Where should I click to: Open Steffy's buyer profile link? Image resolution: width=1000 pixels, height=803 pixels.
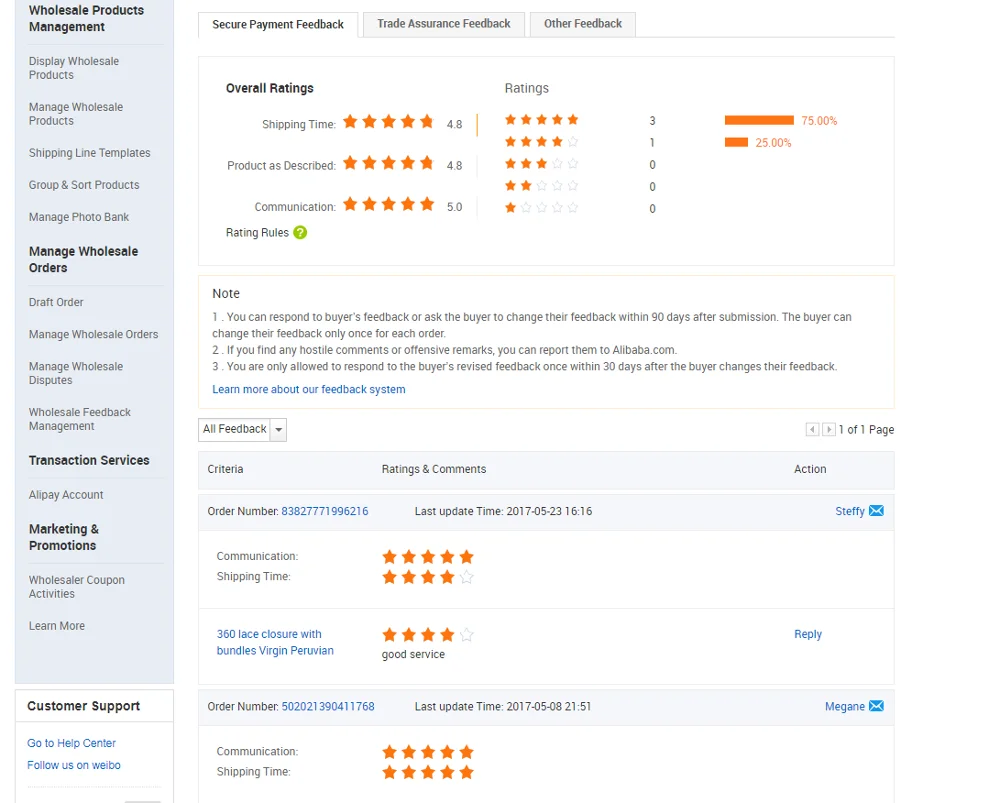(x=850, y=511)
